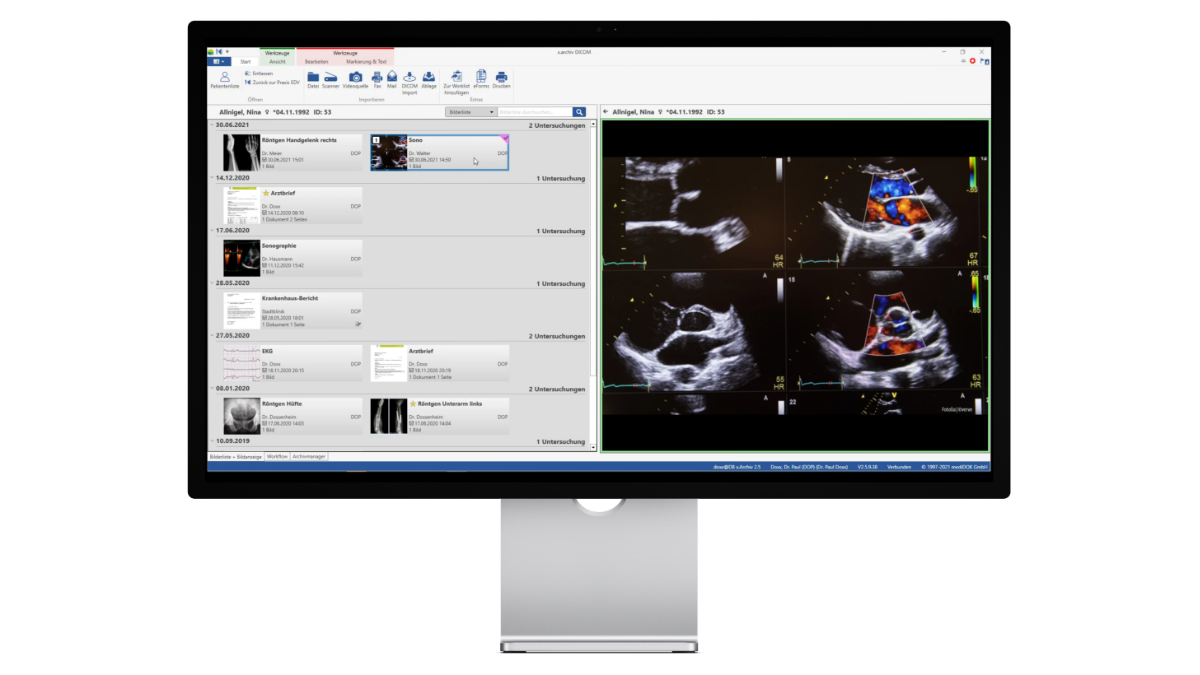The image size is (1200, 675).
Task: Add patient via Zur Worklist hinzufügen
Action: 456,82
